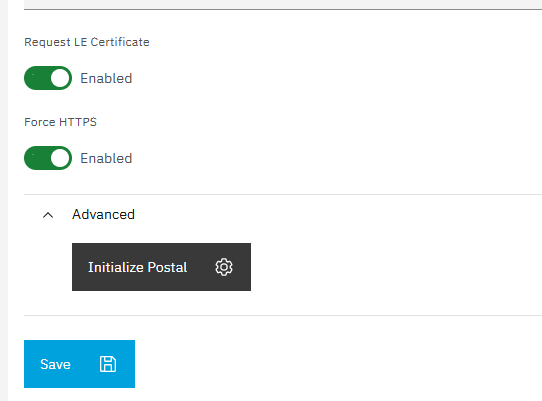Click the floppy disk icon on Save
Screen dimensions: 542x401
pyautogui.click(x=108, y=364)
